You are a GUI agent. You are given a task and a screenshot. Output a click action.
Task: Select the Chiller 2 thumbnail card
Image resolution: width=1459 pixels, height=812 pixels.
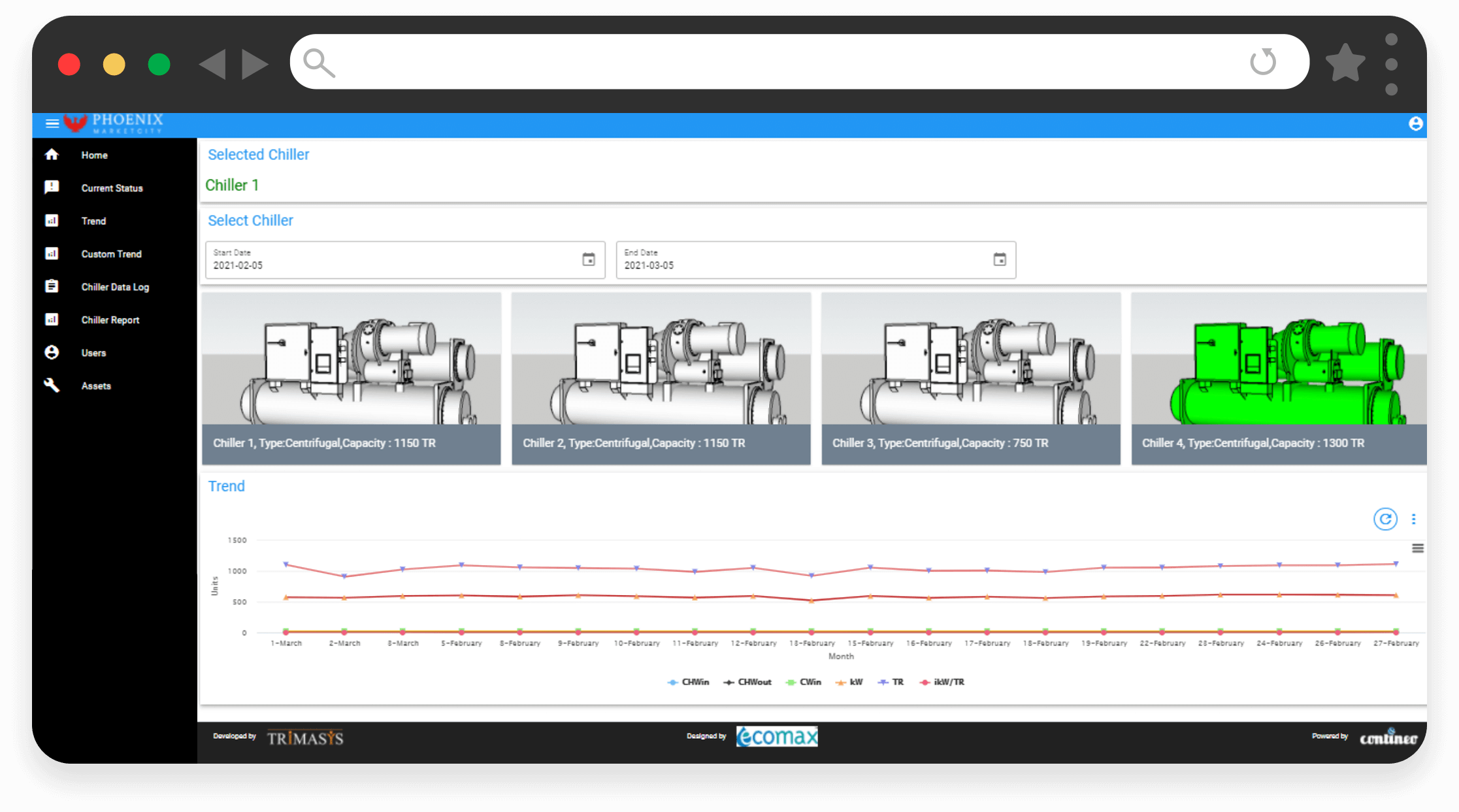(x=661, y=378)
